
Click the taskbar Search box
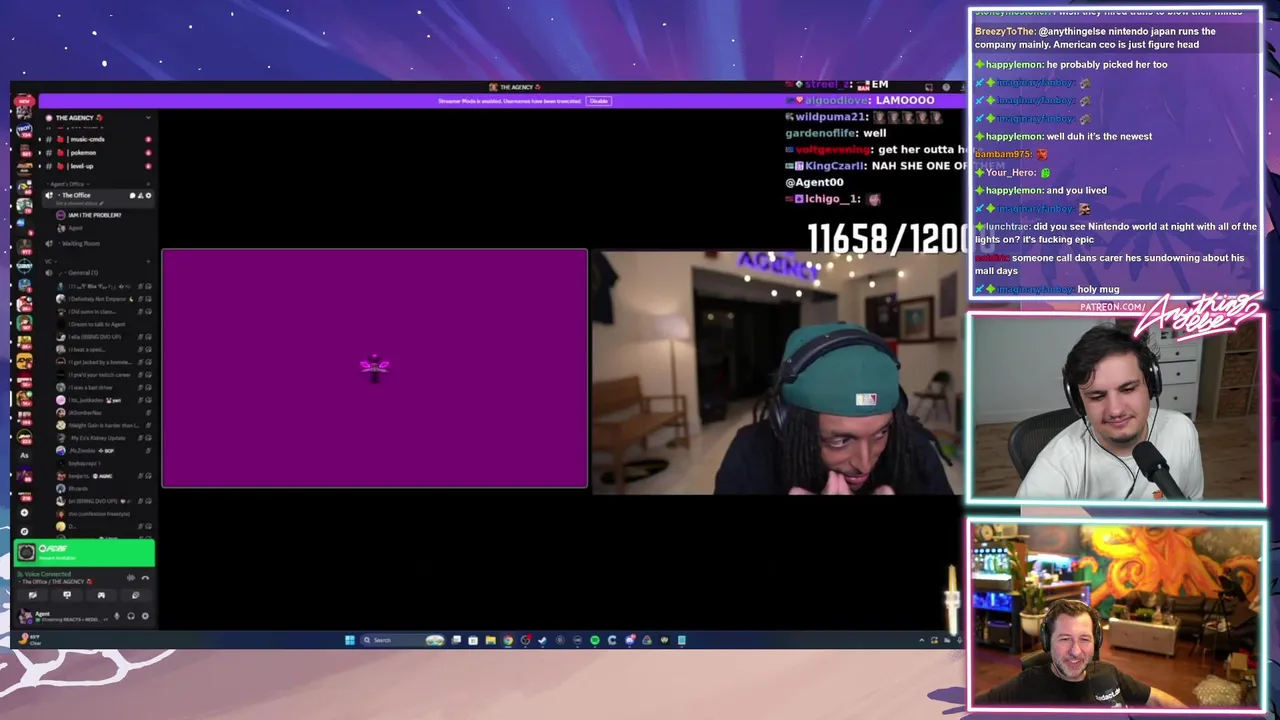[402, 640]
